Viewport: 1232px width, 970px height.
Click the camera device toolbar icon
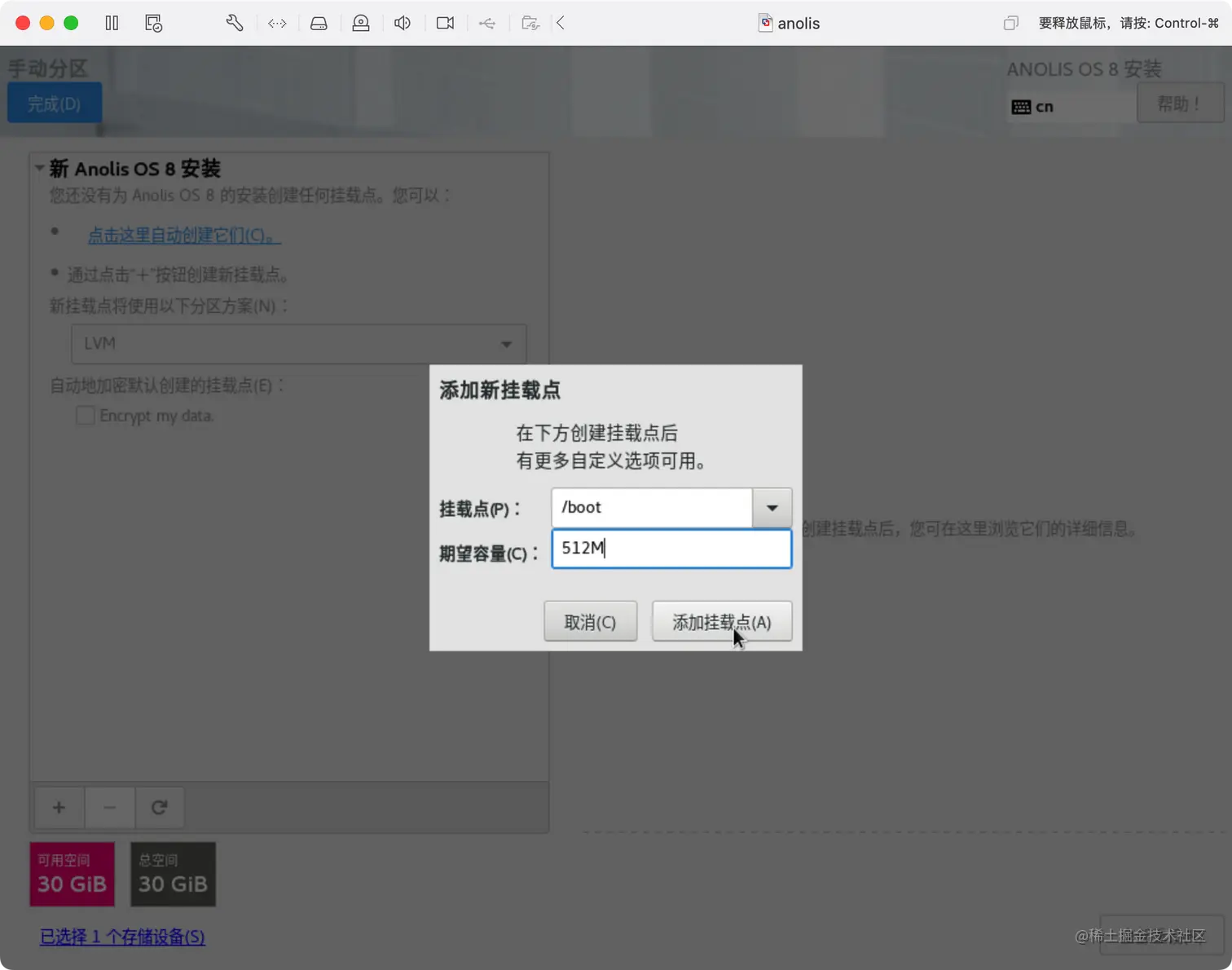click(x=445, y=23)
